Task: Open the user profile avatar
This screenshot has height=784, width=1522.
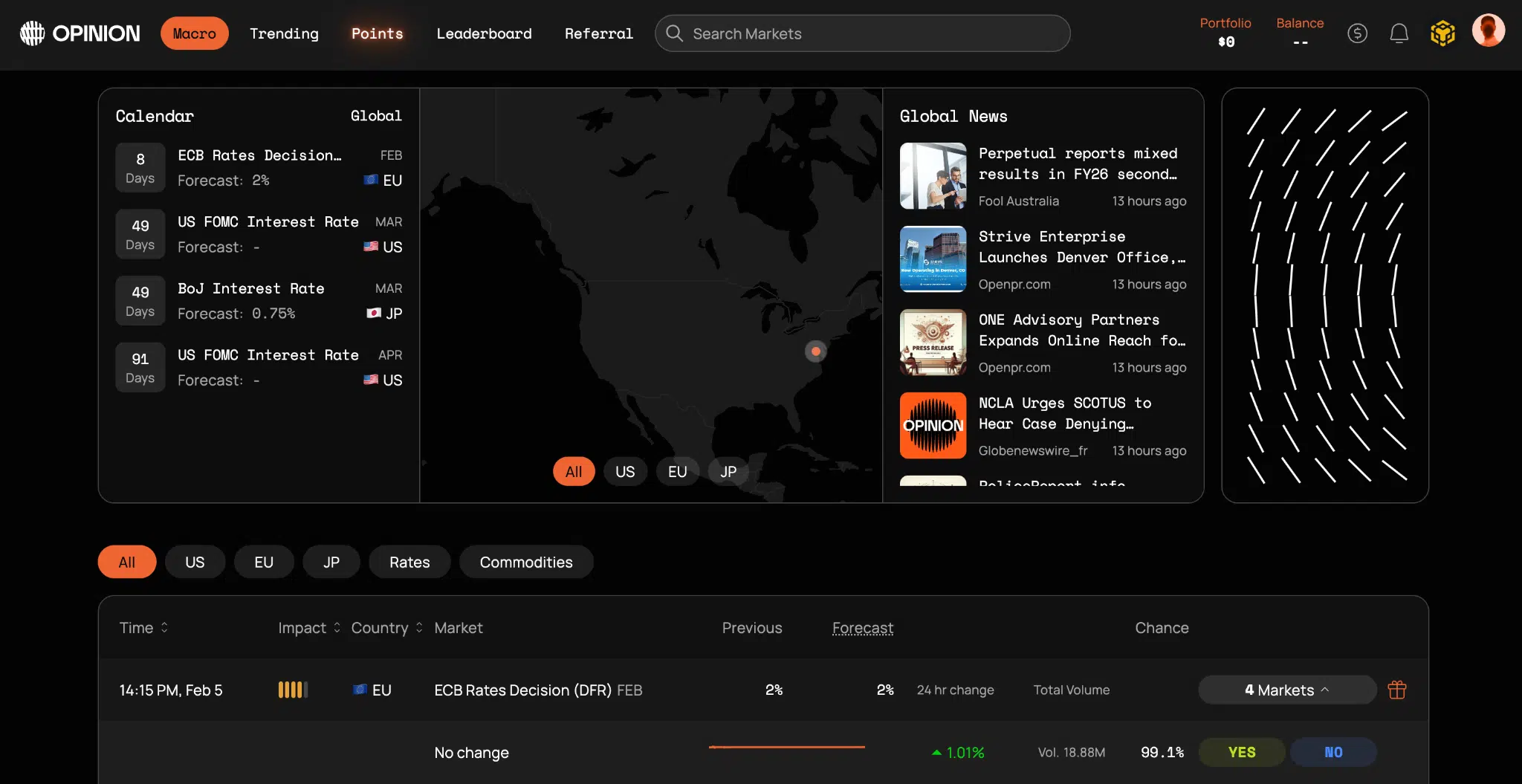Action: (1488, 31)
